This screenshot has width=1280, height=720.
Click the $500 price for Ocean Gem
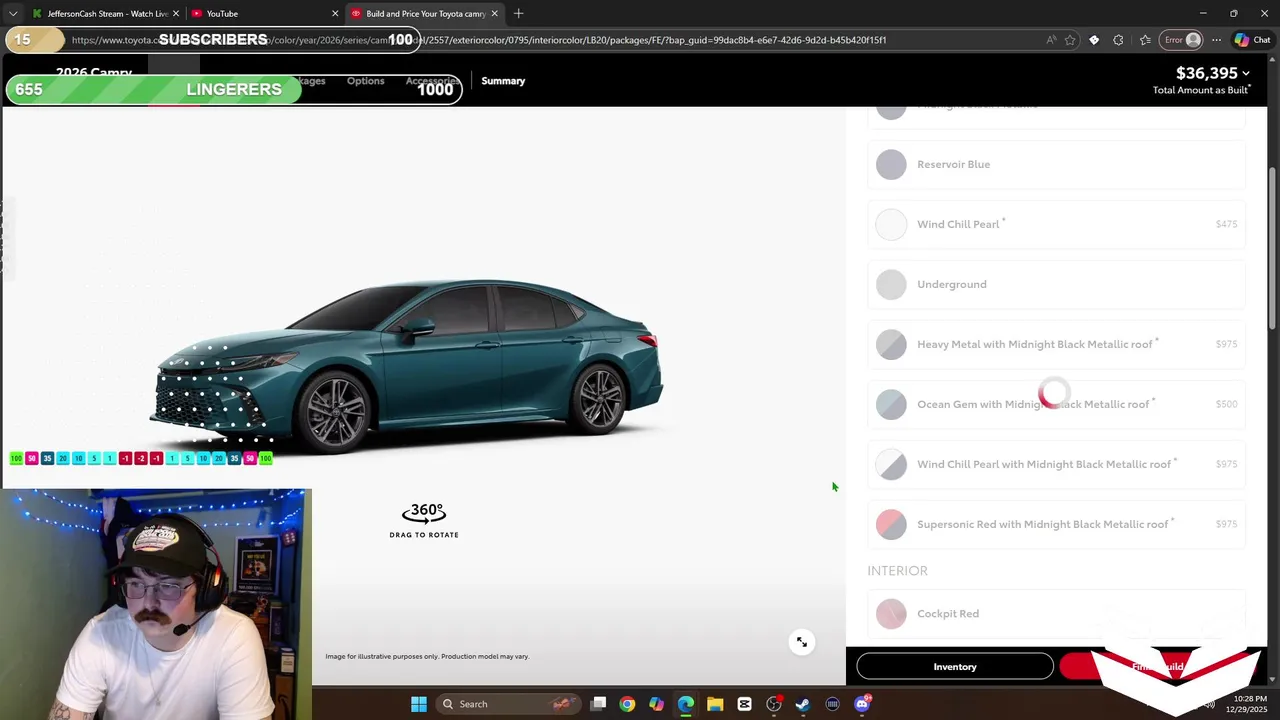[x=1226, y=404]
